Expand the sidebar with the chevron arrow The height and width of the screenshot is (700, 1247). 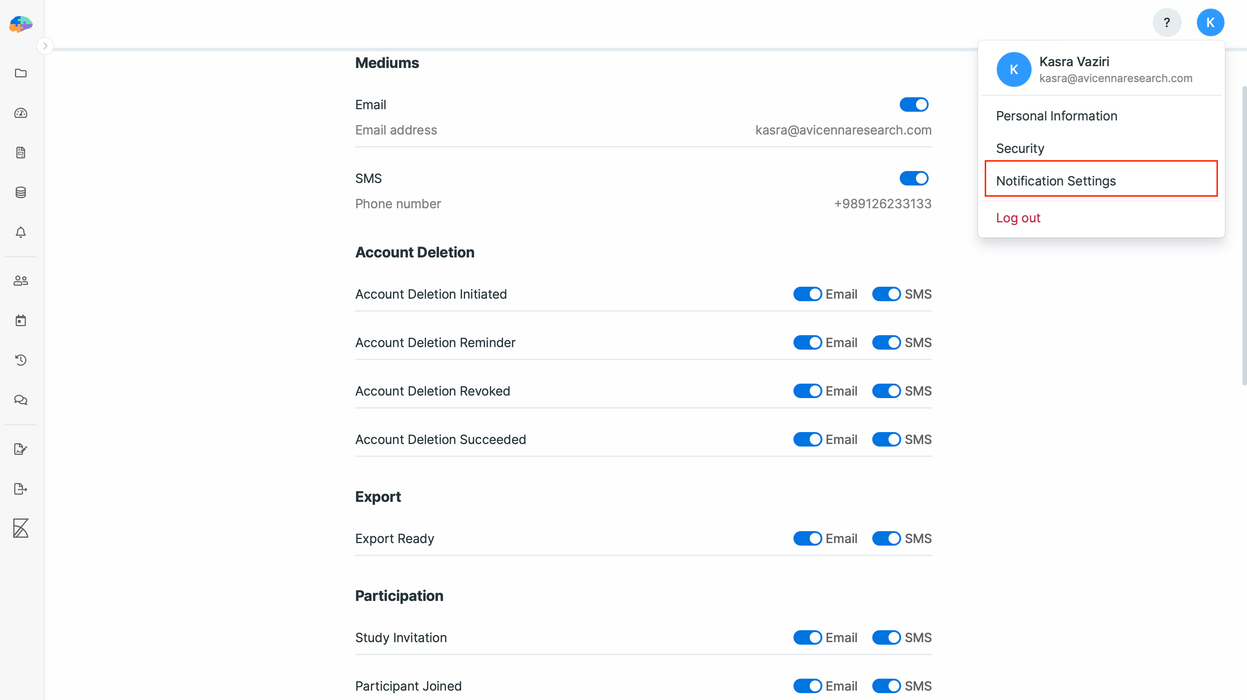point(45,45)
